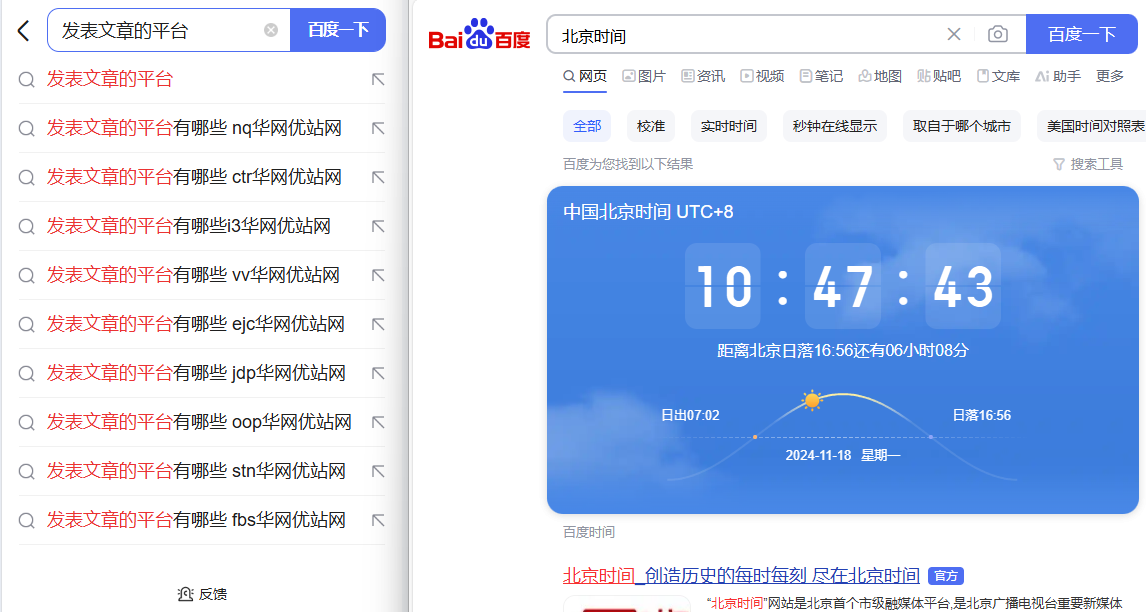This screenshot has width=1146, height=612.
Task: Choose suggestion ending with oop华网优站网
Action: click(199, 422)
